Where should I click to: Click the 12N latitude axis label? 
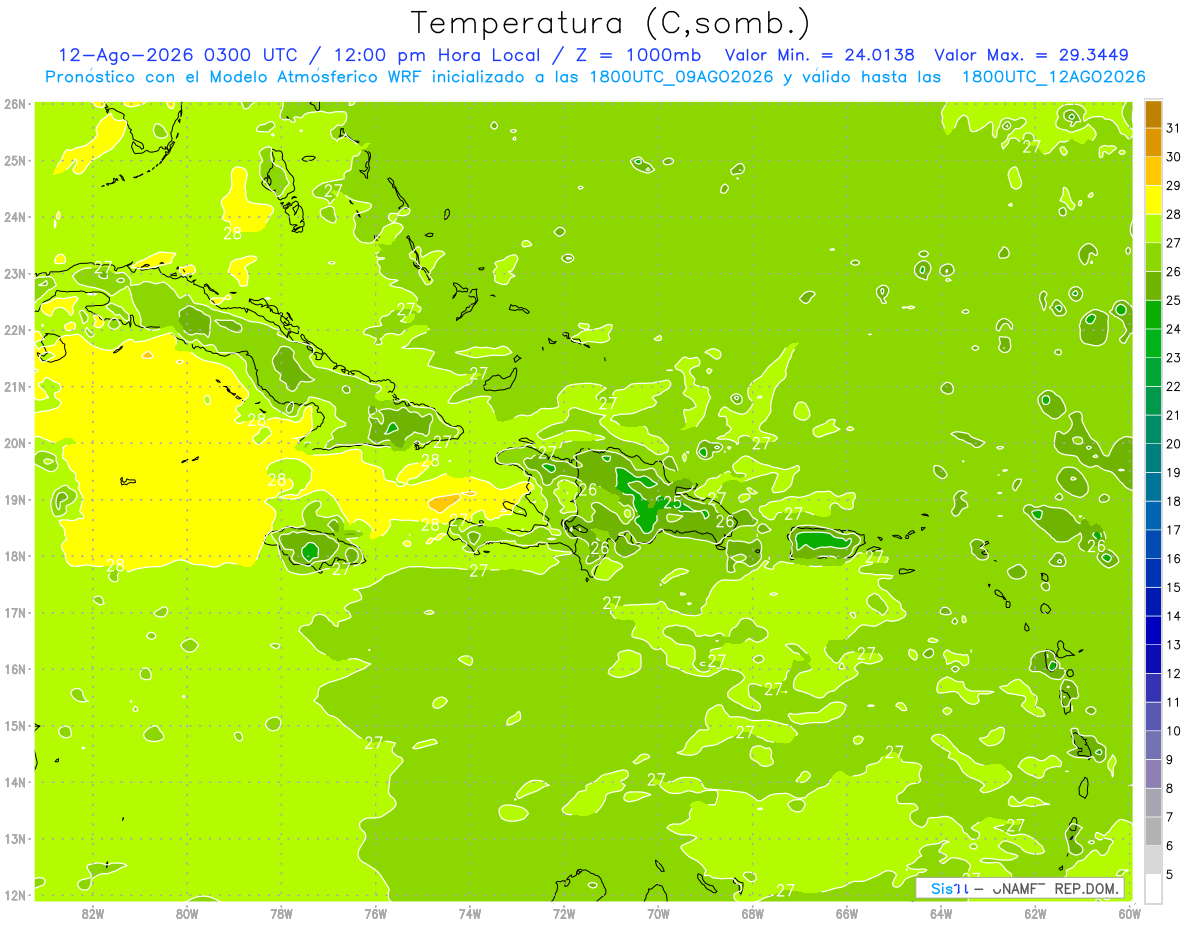pyautogui.click(x=15, y=895)
